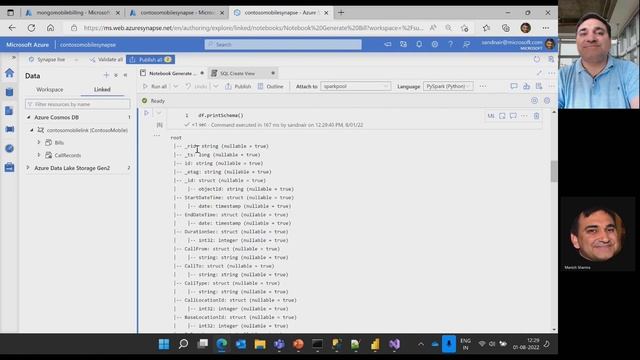
Task: Click the browser address bar
Action: point(253,28)
